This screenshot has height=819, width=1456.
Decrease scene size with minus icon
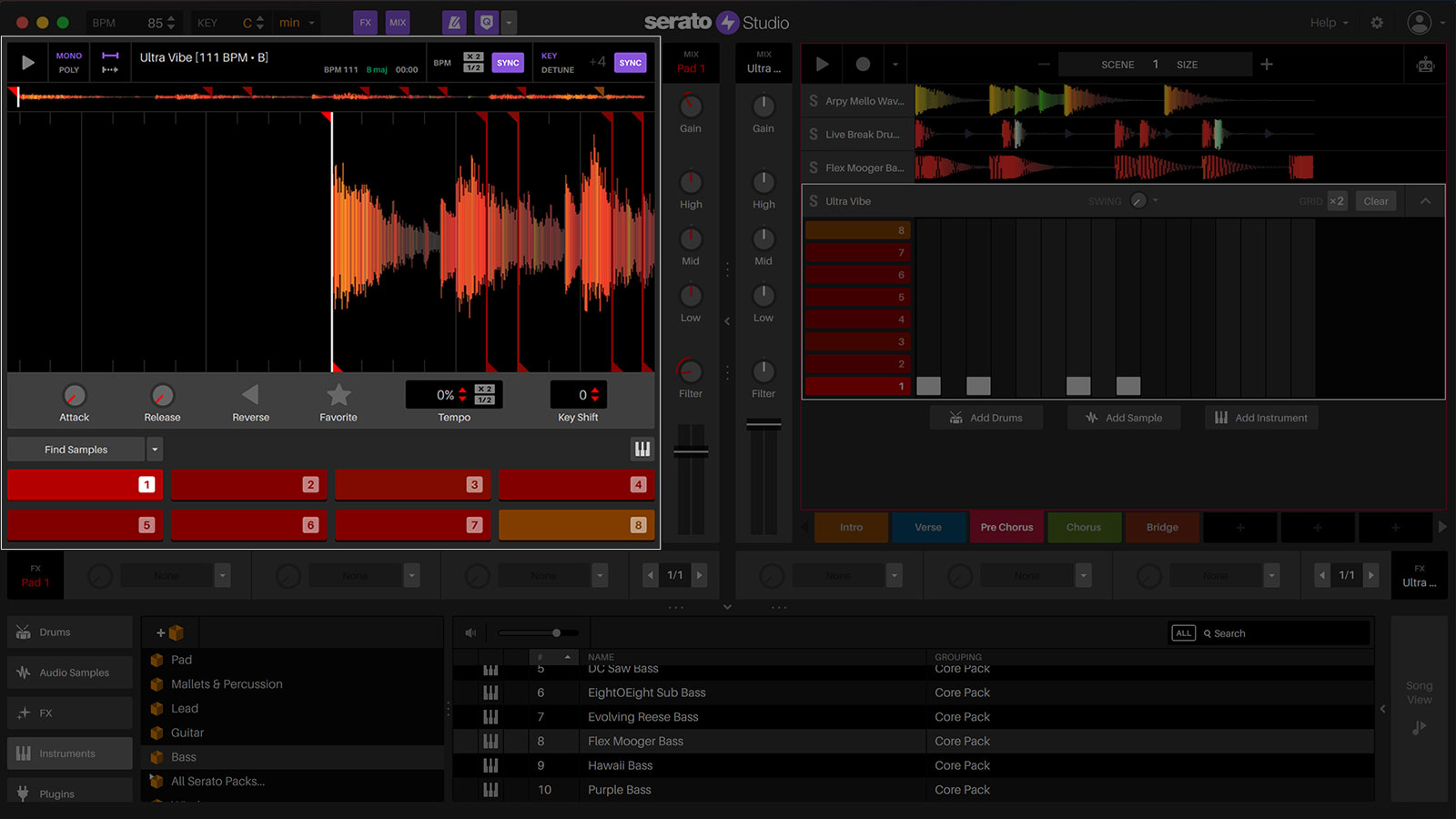pyautogui.click(x=1044, y=64)
